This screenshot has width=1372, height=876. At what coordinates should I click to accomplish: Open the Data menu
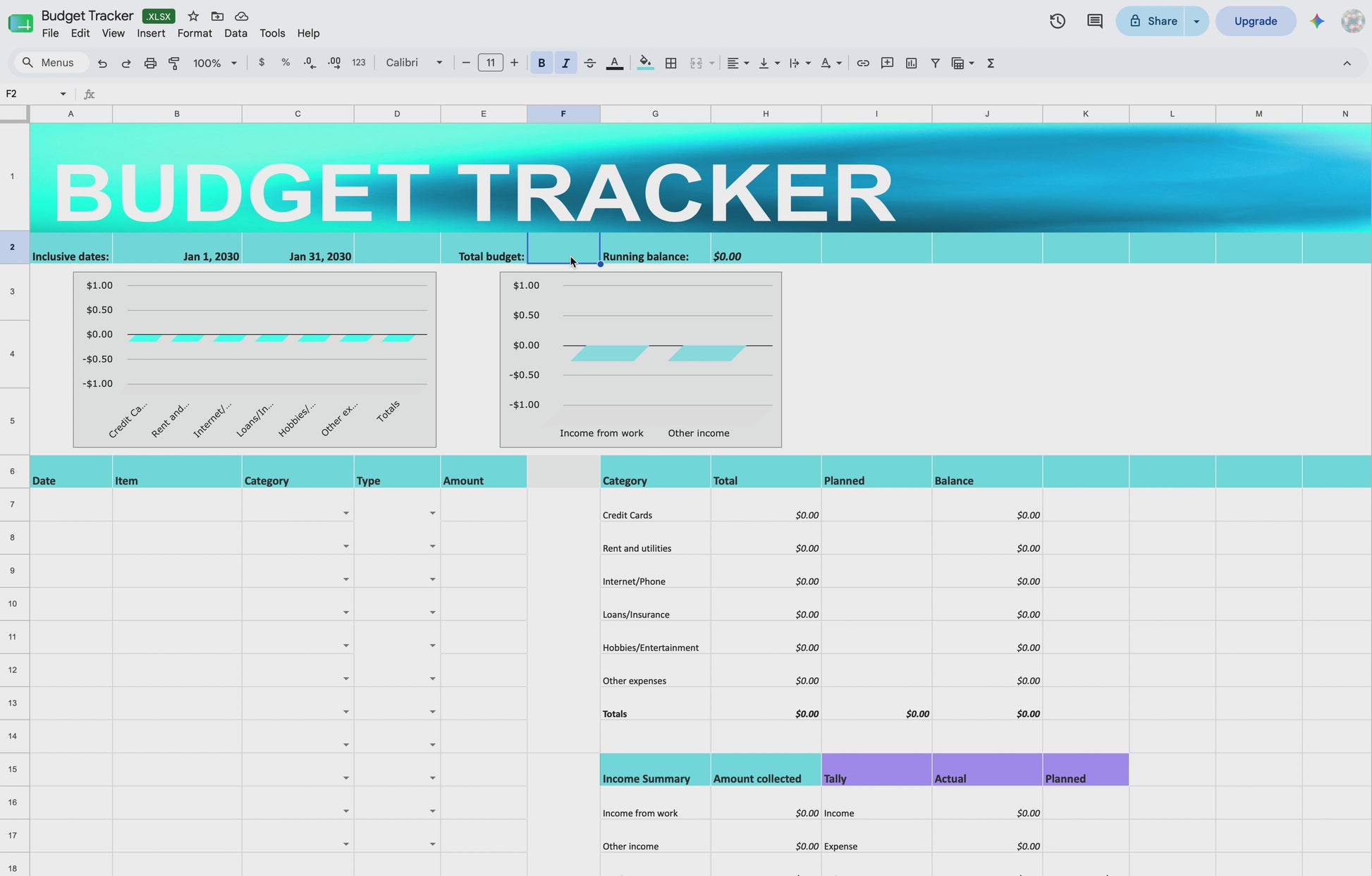[235, 33]
